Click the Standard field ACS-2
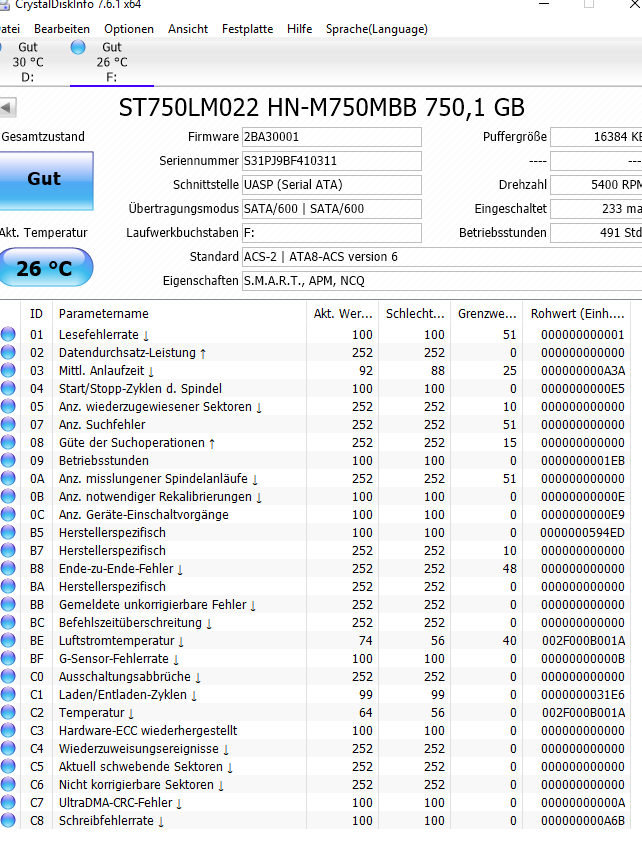The width and height of the screenshot is (642, 855). [x=442, y=257]
